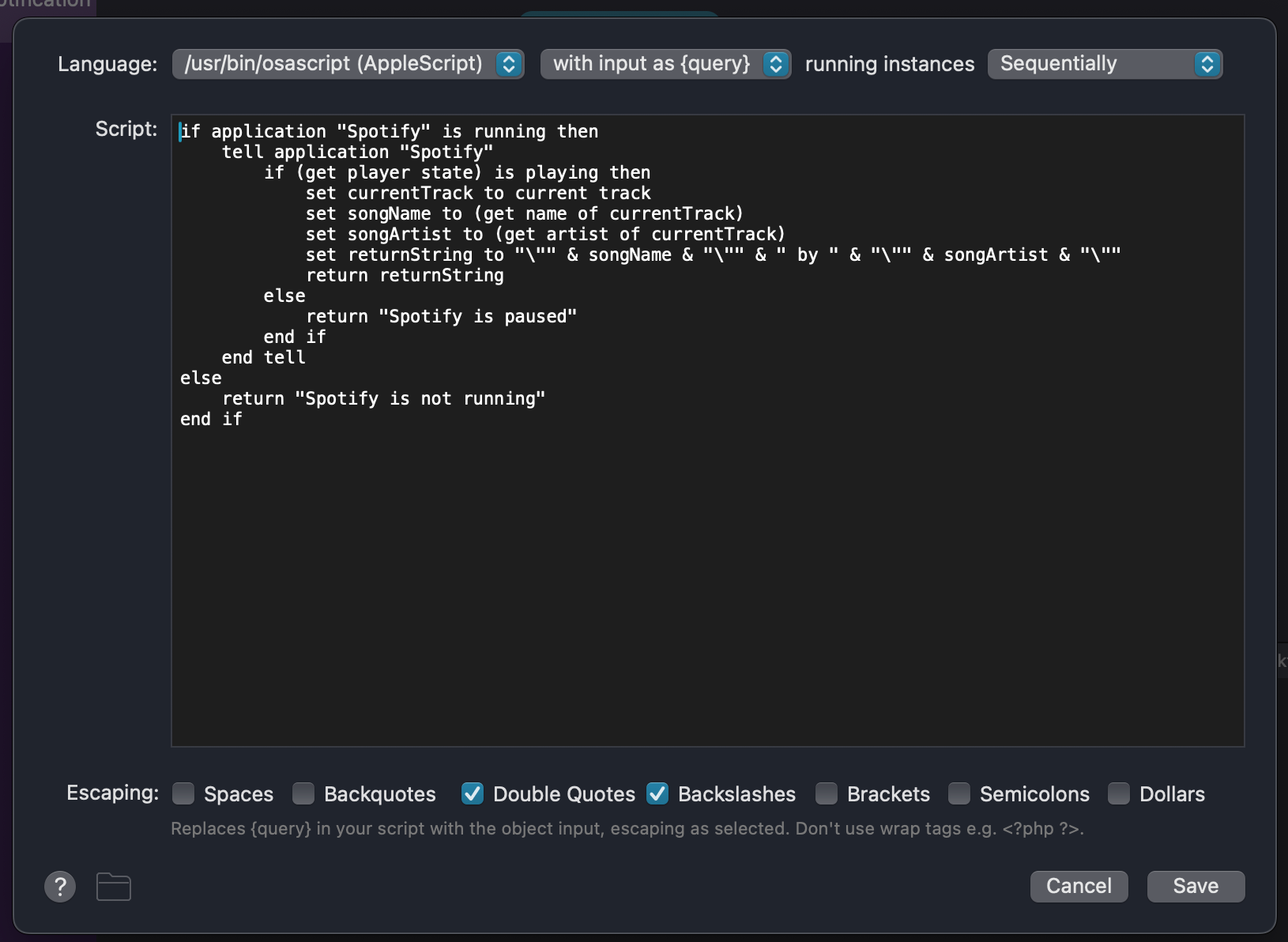The height and width of the screenshot is (942, 1288).
Task: Click the "end tell" line in script
Action: (263, 358)
